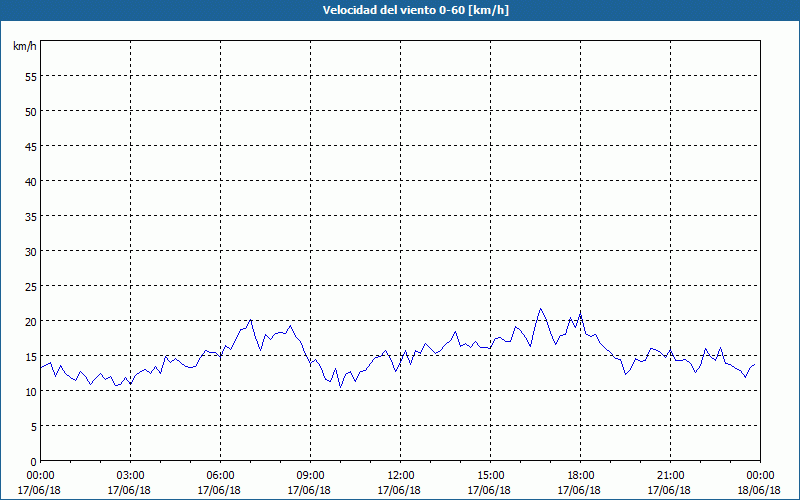Click the 20 value on the vertical axis
800x500 pixels.
[x=30, y=322]
